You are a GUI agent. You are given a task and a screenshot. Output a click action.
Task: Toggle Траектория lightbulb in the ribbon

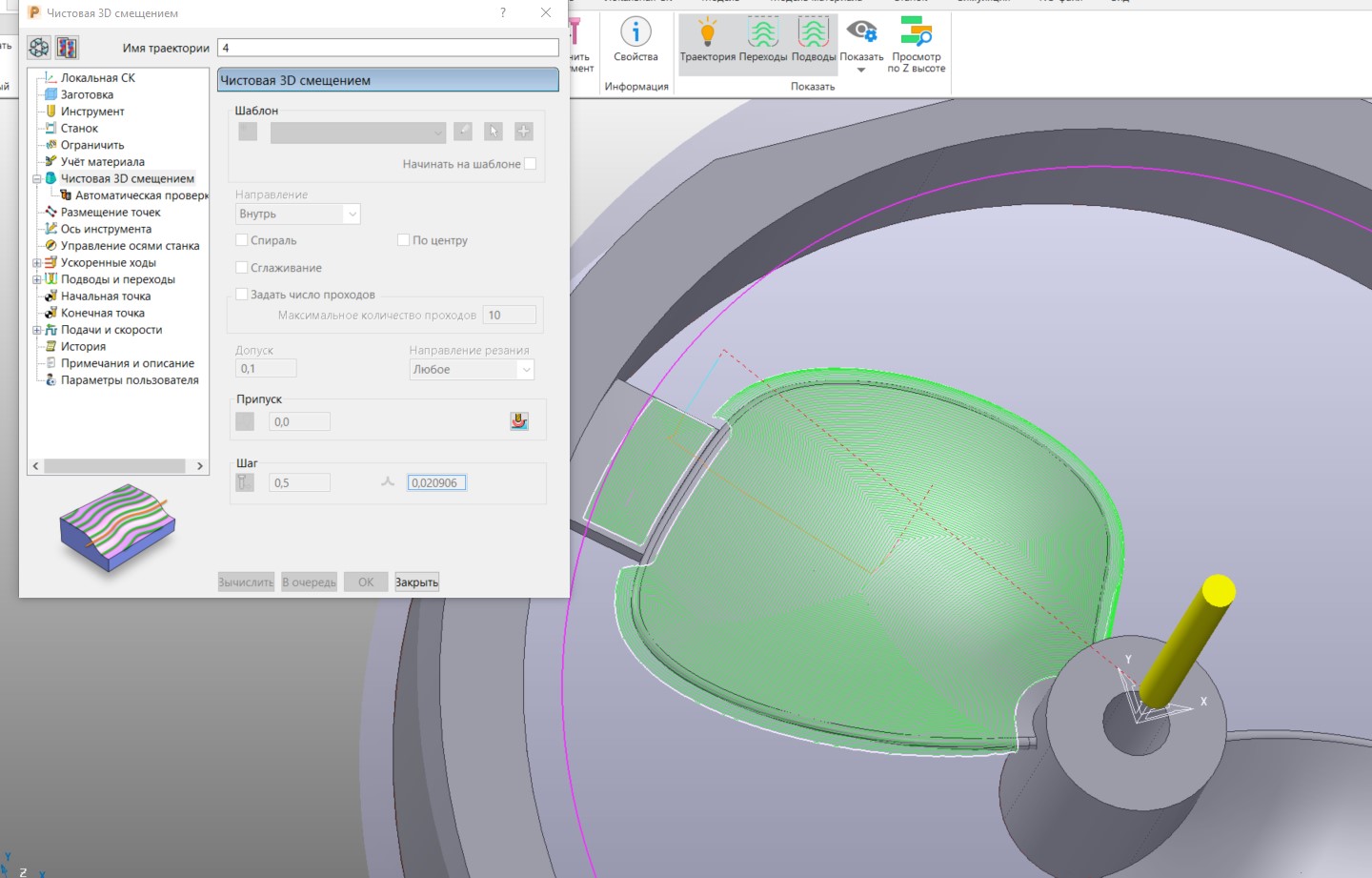[708, 40]
